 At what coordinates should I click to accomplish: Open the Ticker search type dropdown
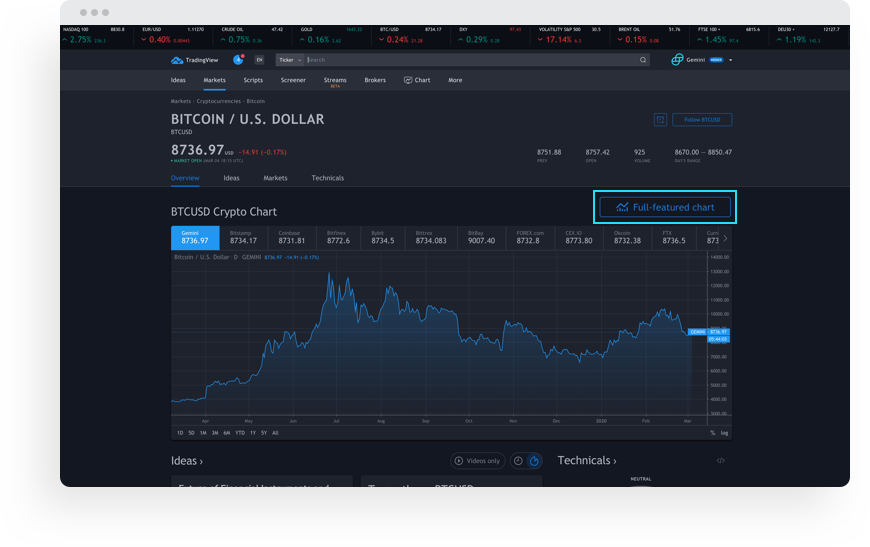tap(290, 60)
